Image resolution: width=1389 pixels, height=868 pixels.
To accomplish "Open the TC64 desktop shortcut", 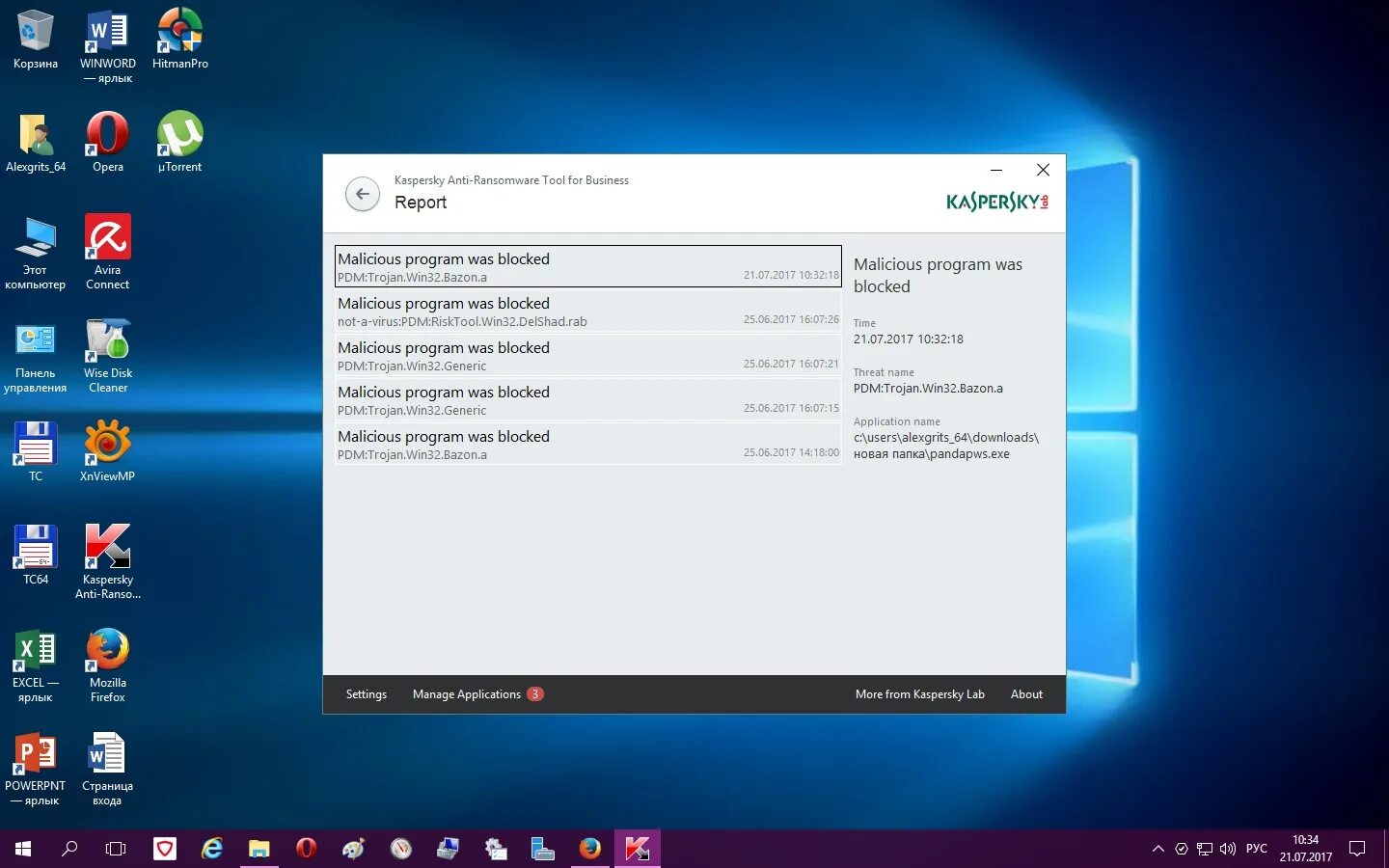I will click(x=36, y=555).
